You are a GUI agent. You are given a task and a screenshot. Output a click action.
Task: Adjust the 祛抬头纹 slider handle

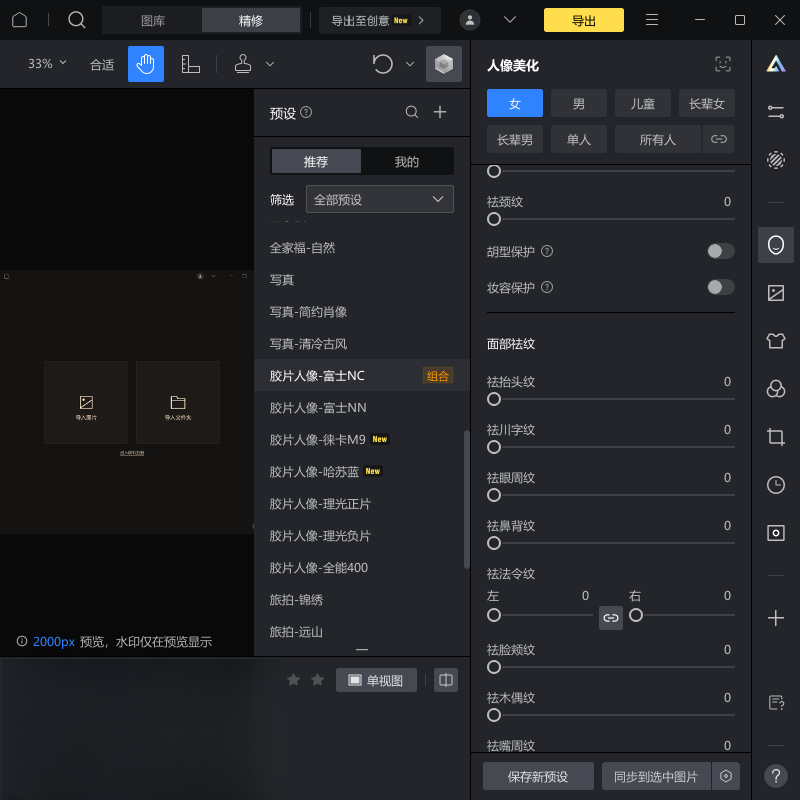[493, 399]
